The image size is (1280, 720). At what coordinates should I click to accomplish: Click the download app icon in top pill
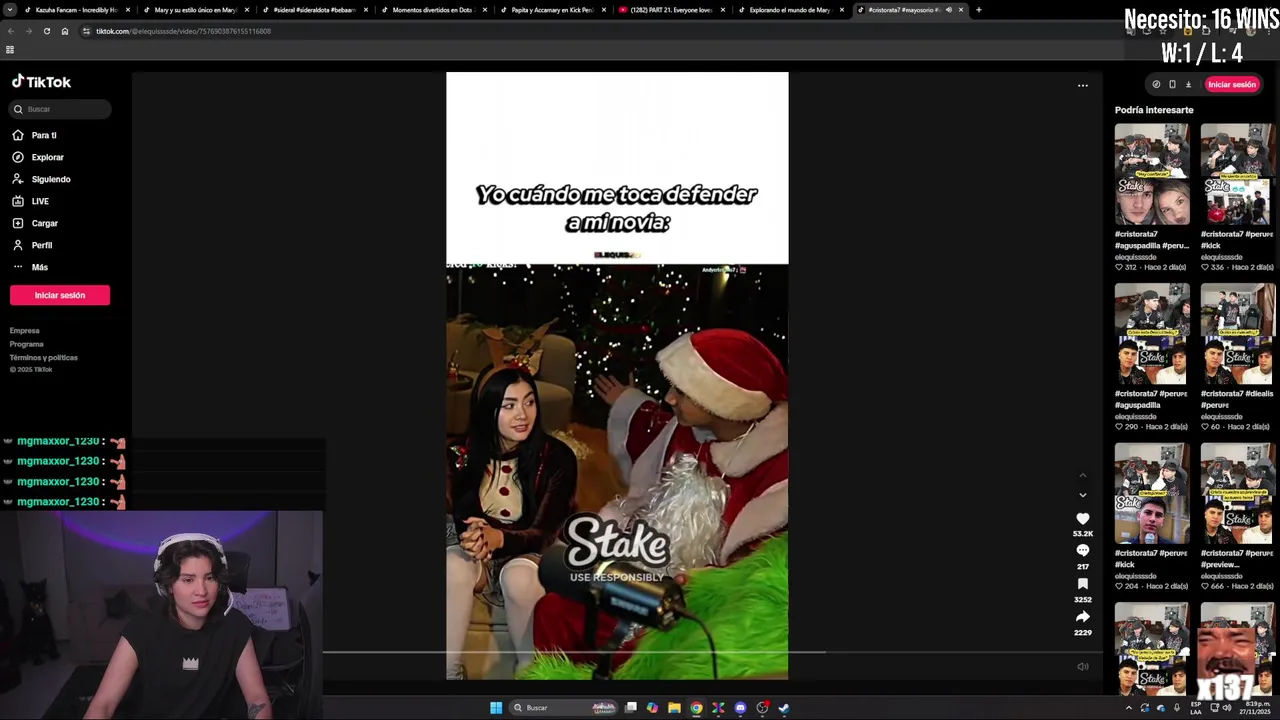coord(1188,84)
